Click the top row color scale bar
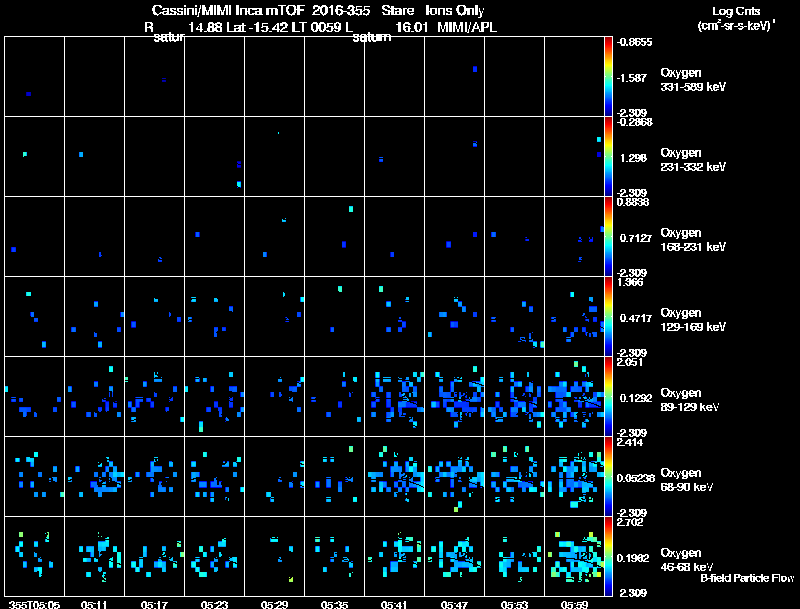The height and width of the screenshot is (609, 800). 608,76
